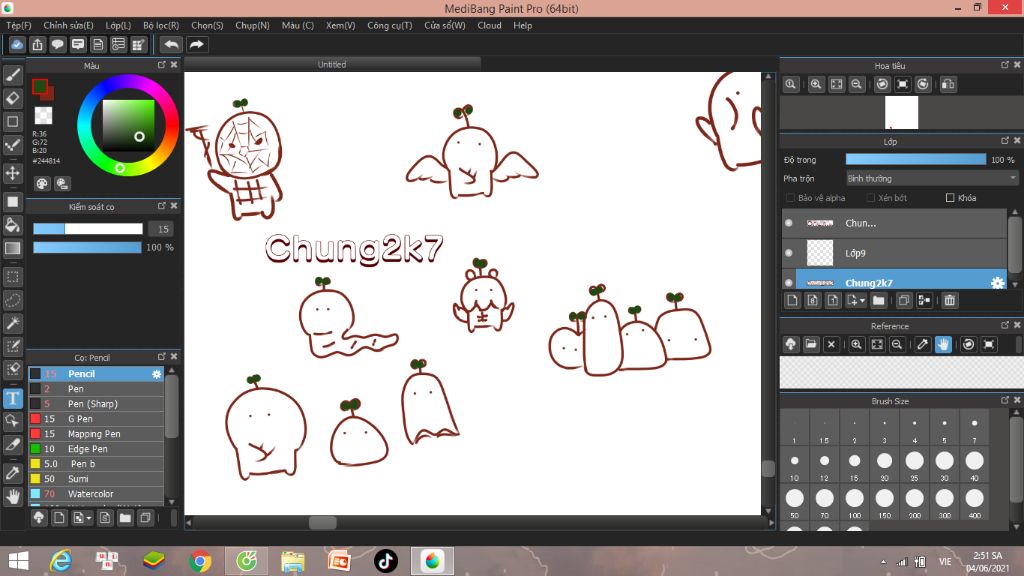This screenshot has height=576, width=1024.
Task: Pick brush size 100 preset
Action: point(854,502)
